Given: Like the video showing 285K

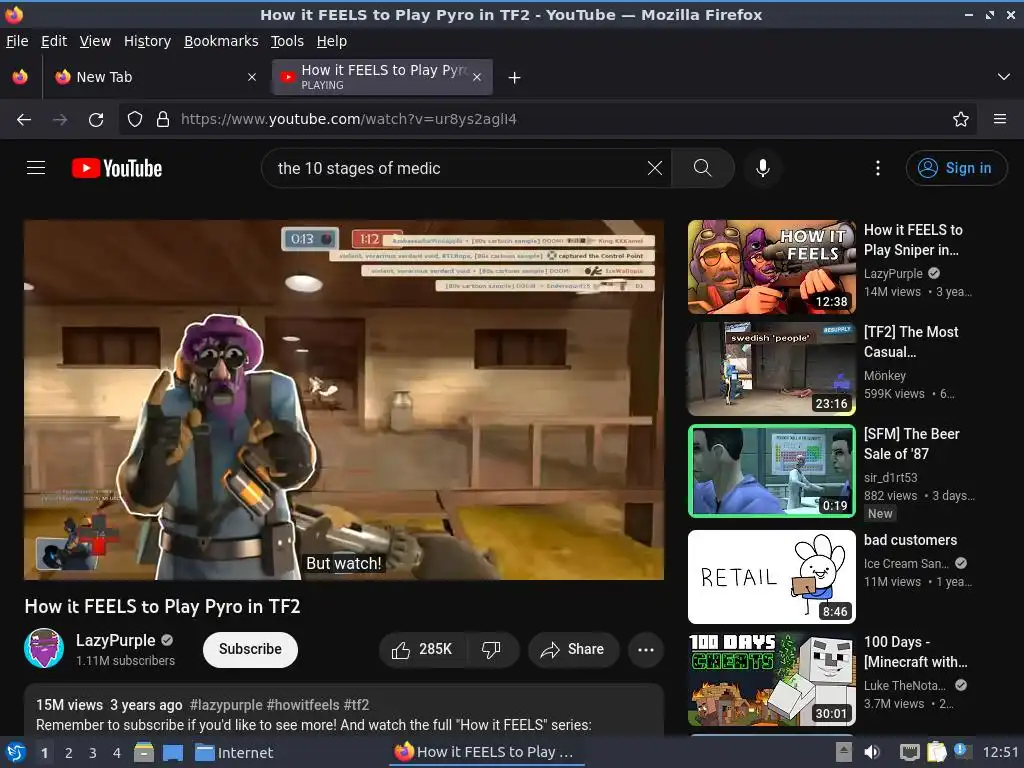Looking at the screenshot, I should (422, 649).
